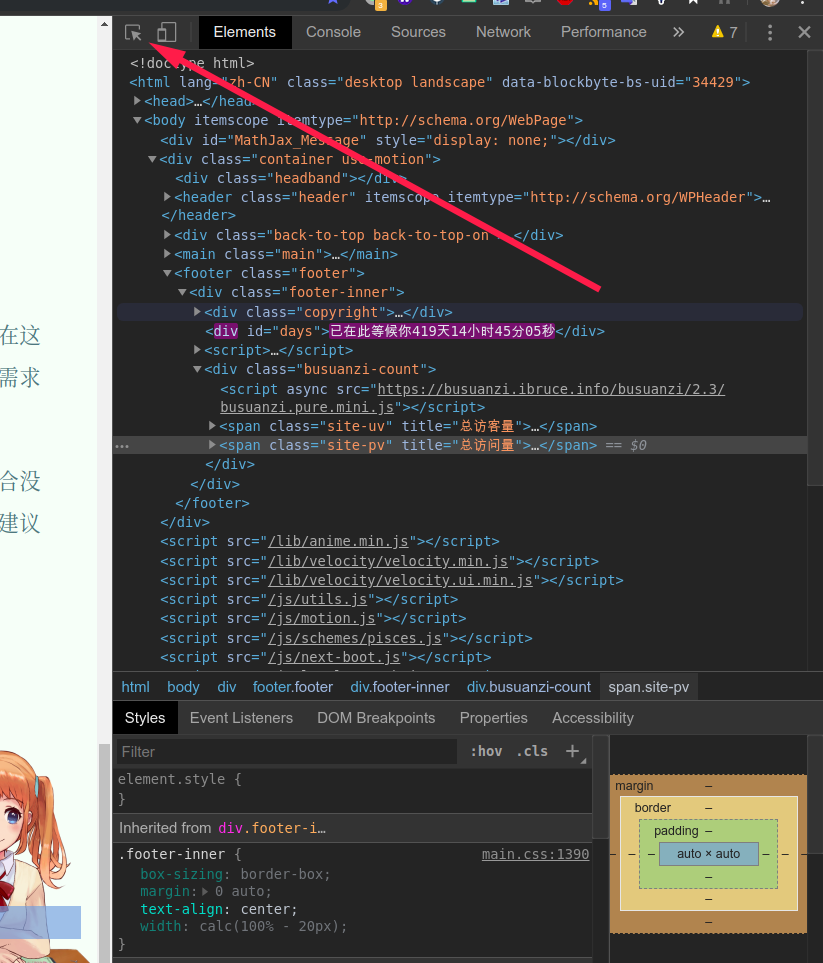Toggle the :hov element state panel
The image size is (823, 963).
(x=486, y=751)
